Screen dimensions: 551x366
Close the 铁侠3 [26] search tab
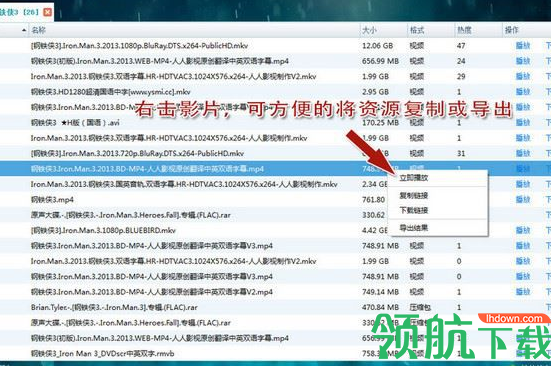[x=47, y=12]
